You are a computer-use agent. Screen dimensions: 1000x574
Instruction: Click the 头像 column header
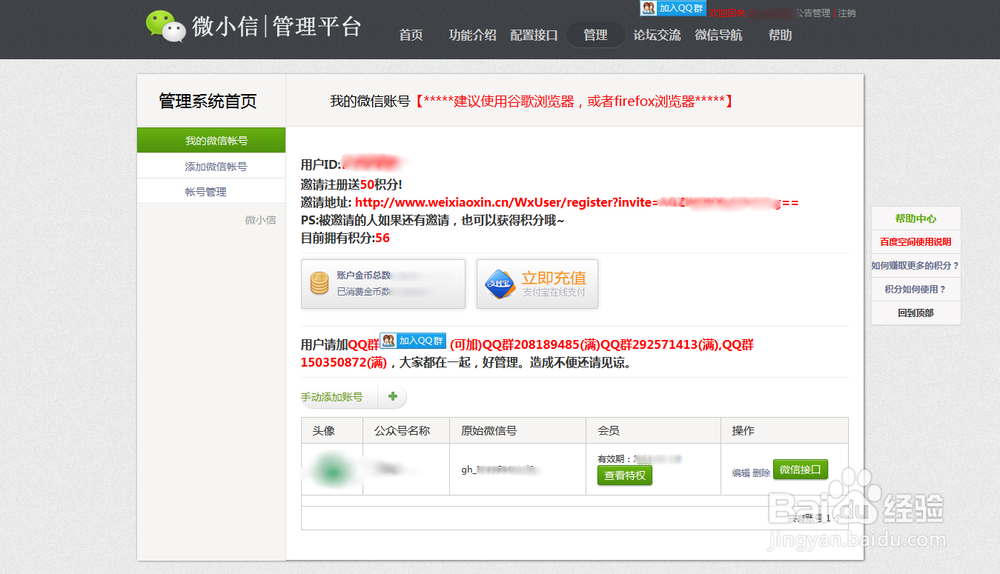323,430
